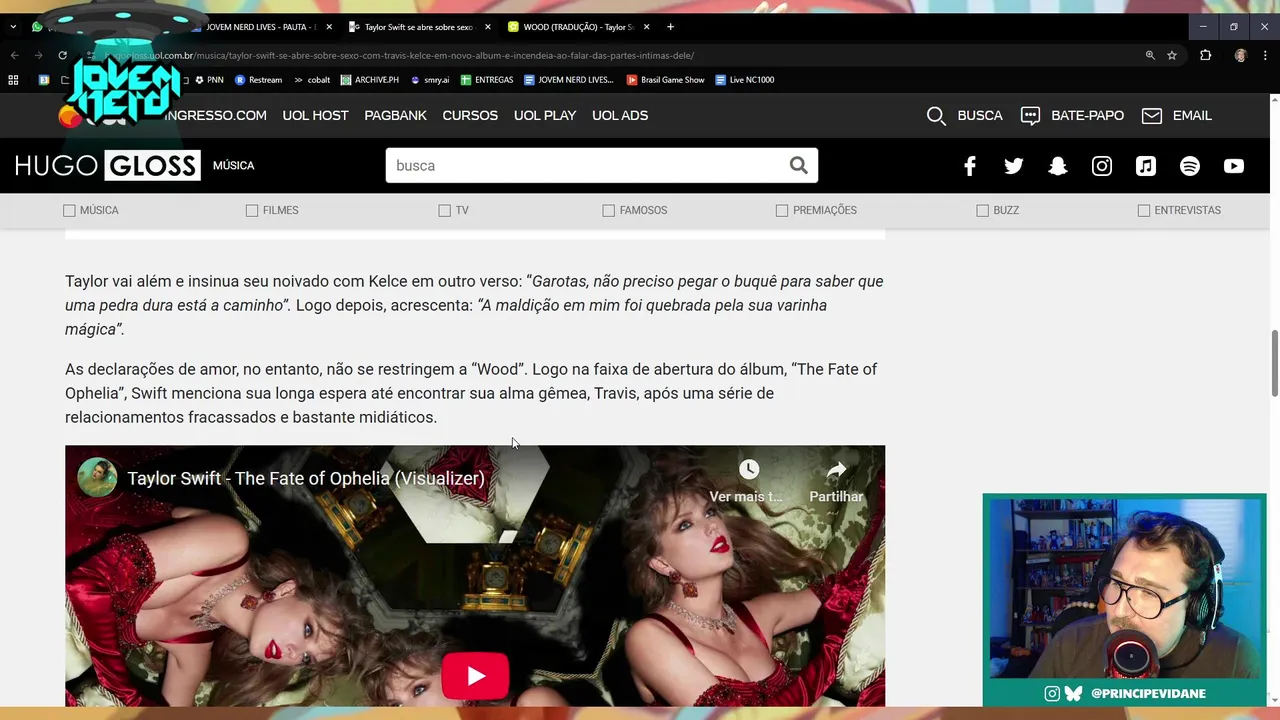Viewport: 1280px width, 720px height.
Task: Open the UOL PLAY link
Action: pos(545,116)
